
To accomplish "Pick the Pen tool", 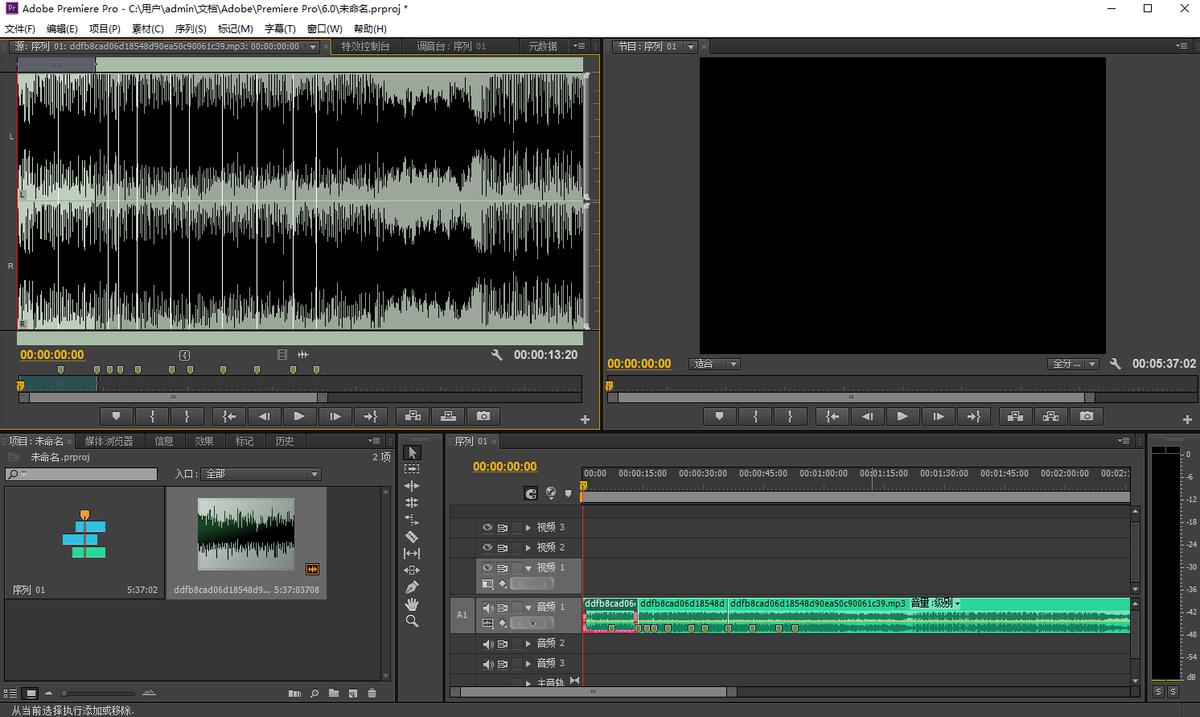I will click(x=412, y=587).
